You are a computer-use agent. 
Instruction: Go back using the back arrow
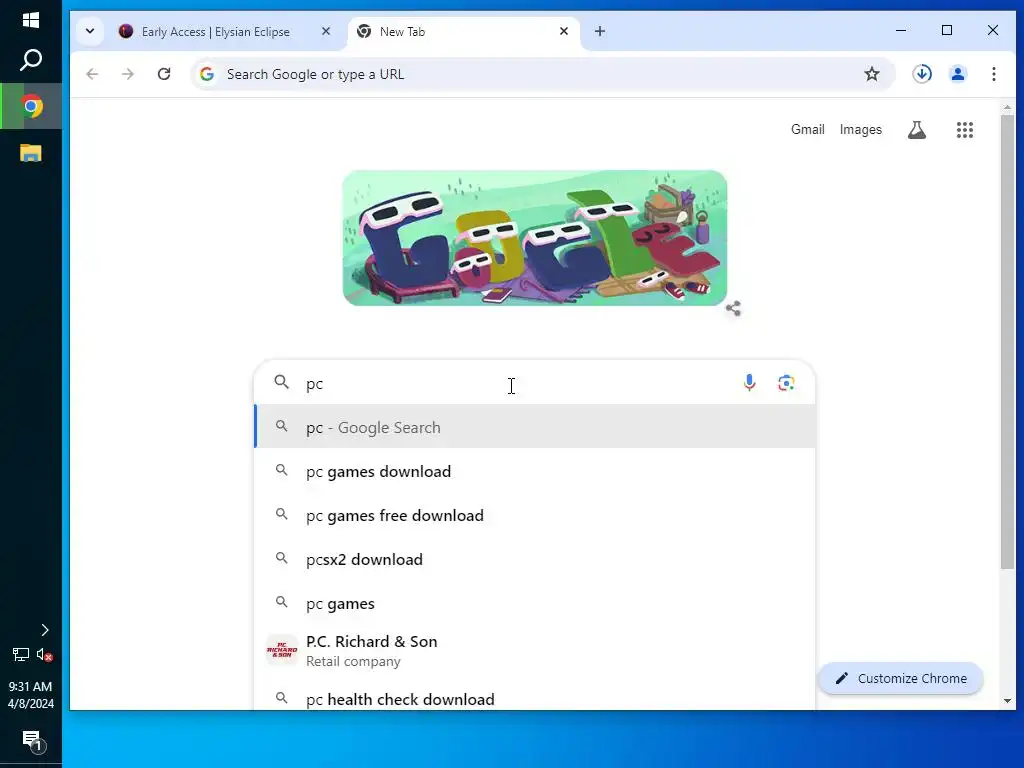click(92, 74)
